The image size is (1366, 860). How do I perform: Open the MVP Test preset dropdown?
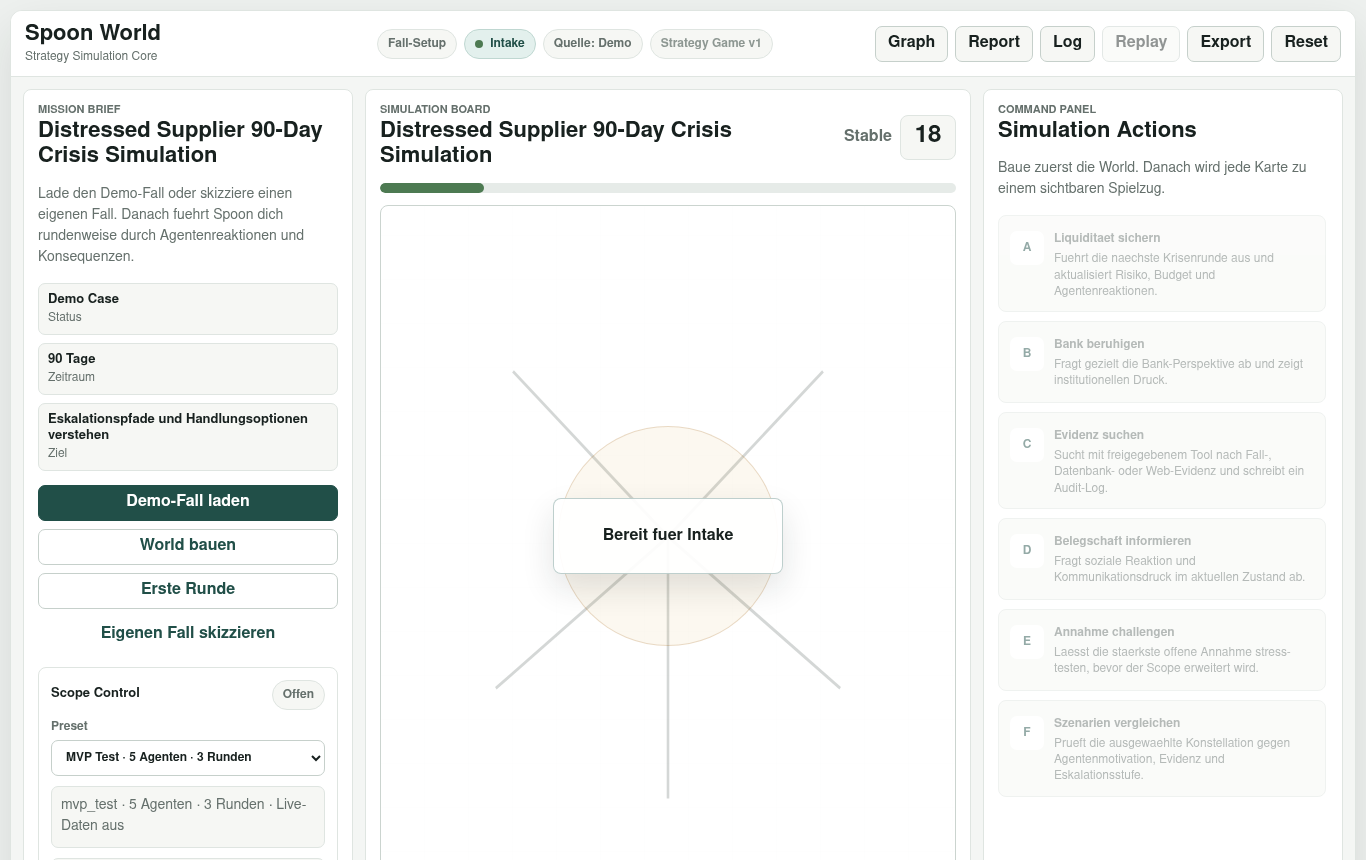click(188, 758)
